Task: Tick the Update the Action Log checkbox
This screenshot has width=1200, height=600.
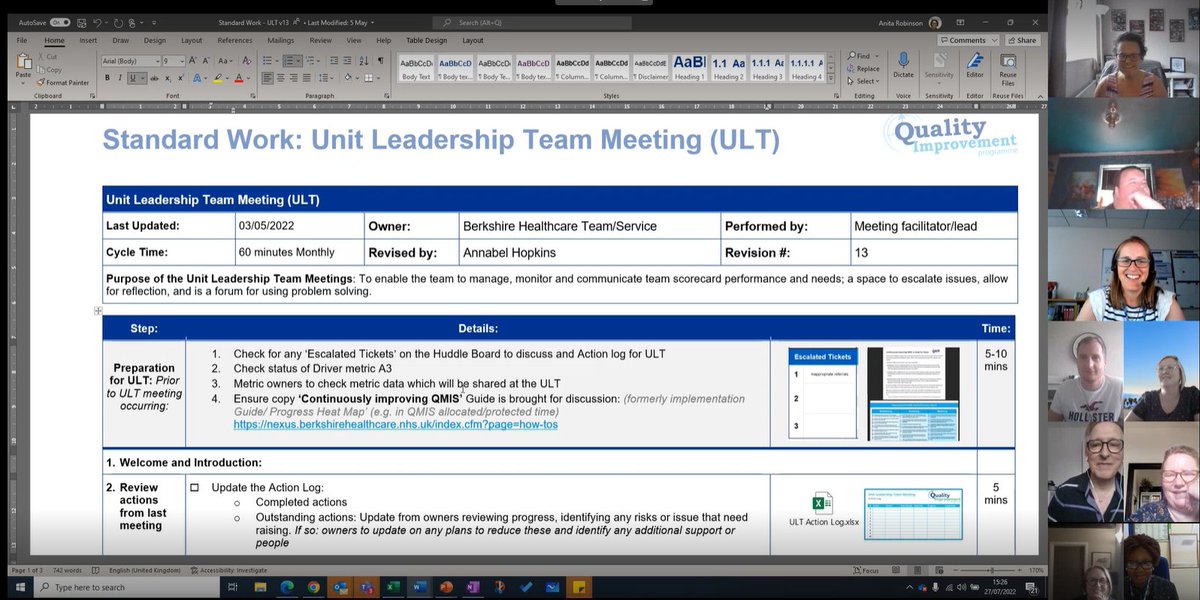Action: [194, 487]
